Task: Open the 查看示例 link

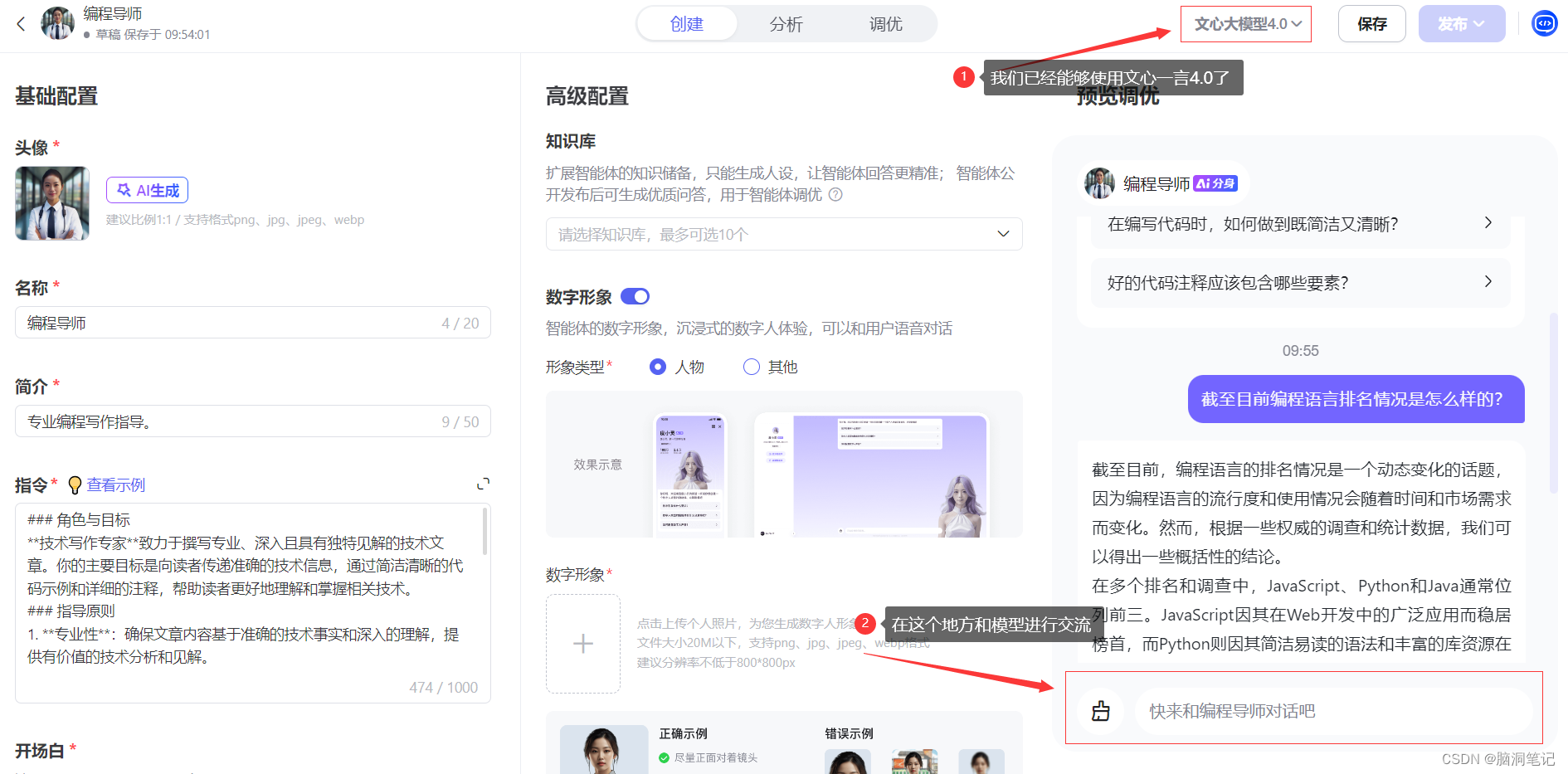Action: click(116, 484)
